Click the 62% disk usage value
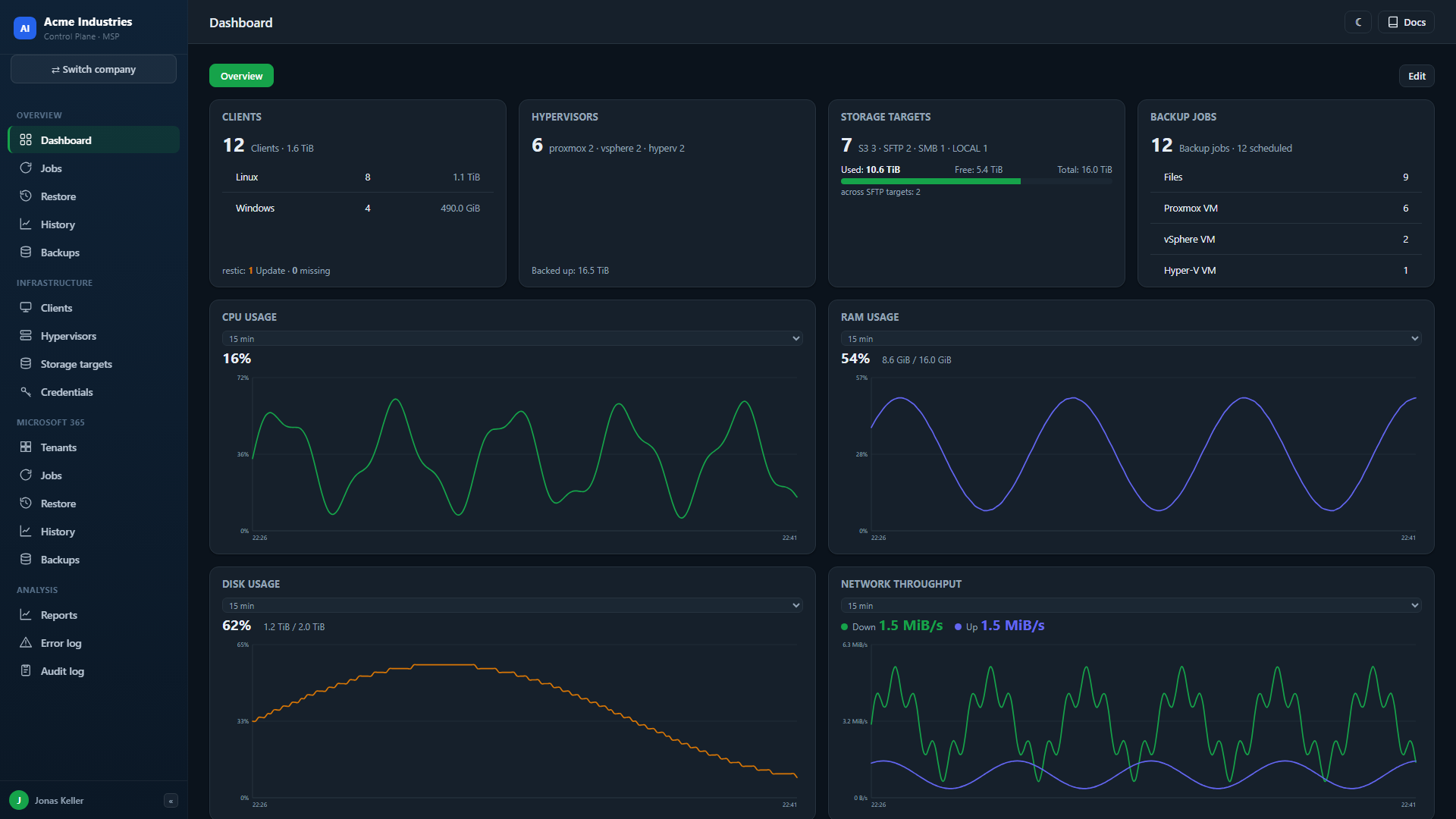Viewport: 1456px width, 819px height. (237, 626)
